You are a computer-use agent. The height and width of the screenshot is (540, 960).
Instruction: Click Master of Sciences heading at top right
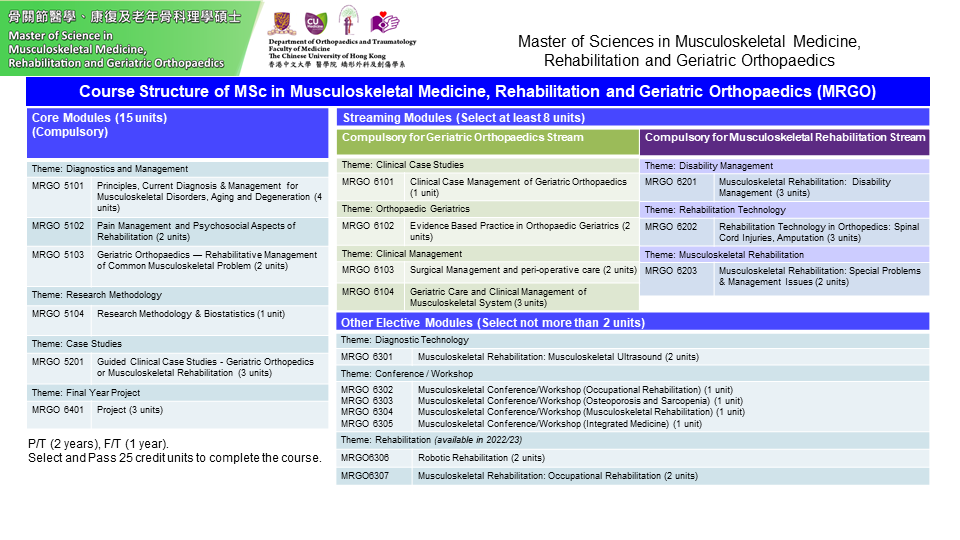[689, 51]
